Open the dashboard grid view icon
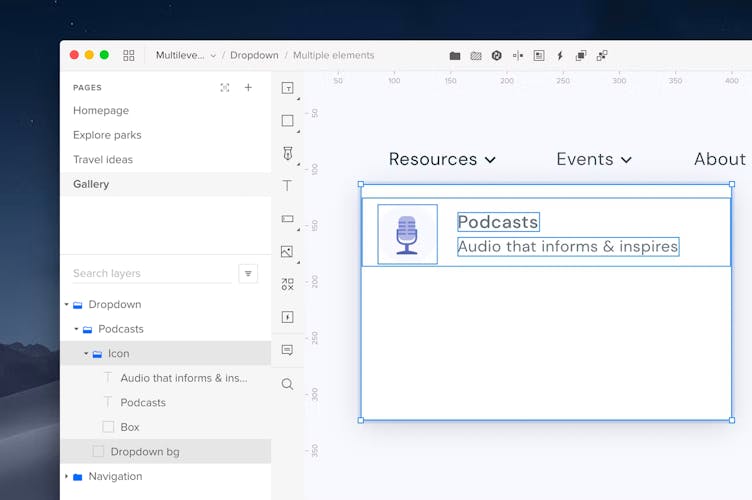 pyautogui.click(x=129, y=55)
